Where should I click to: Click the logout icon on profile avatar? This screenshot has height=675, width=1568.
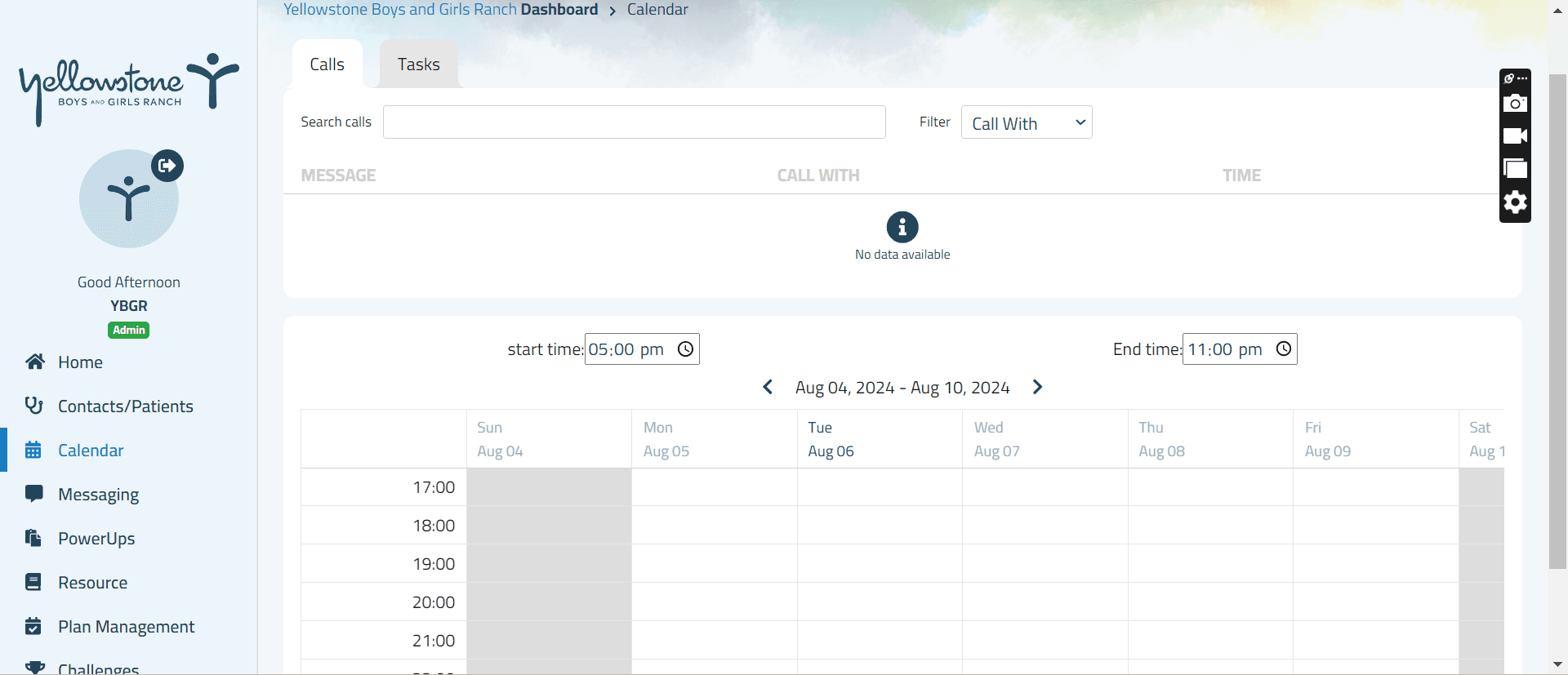167,166
